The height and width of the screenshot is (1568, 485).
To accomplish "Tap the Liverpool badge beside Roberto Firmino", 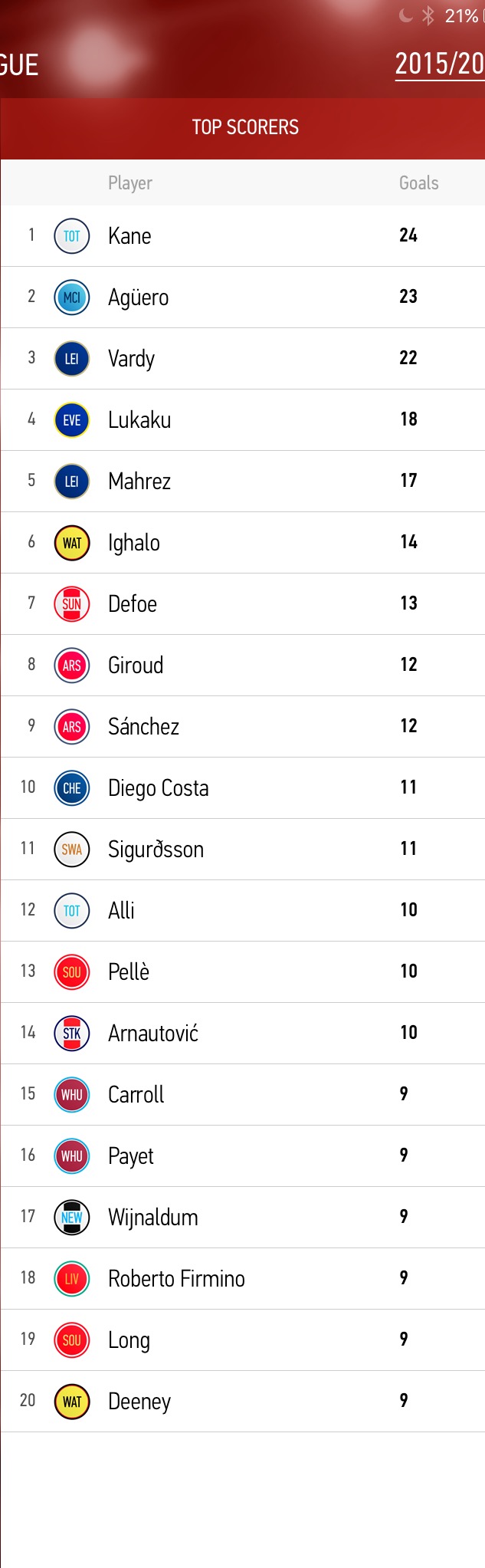I will (x=72, y=1279).
